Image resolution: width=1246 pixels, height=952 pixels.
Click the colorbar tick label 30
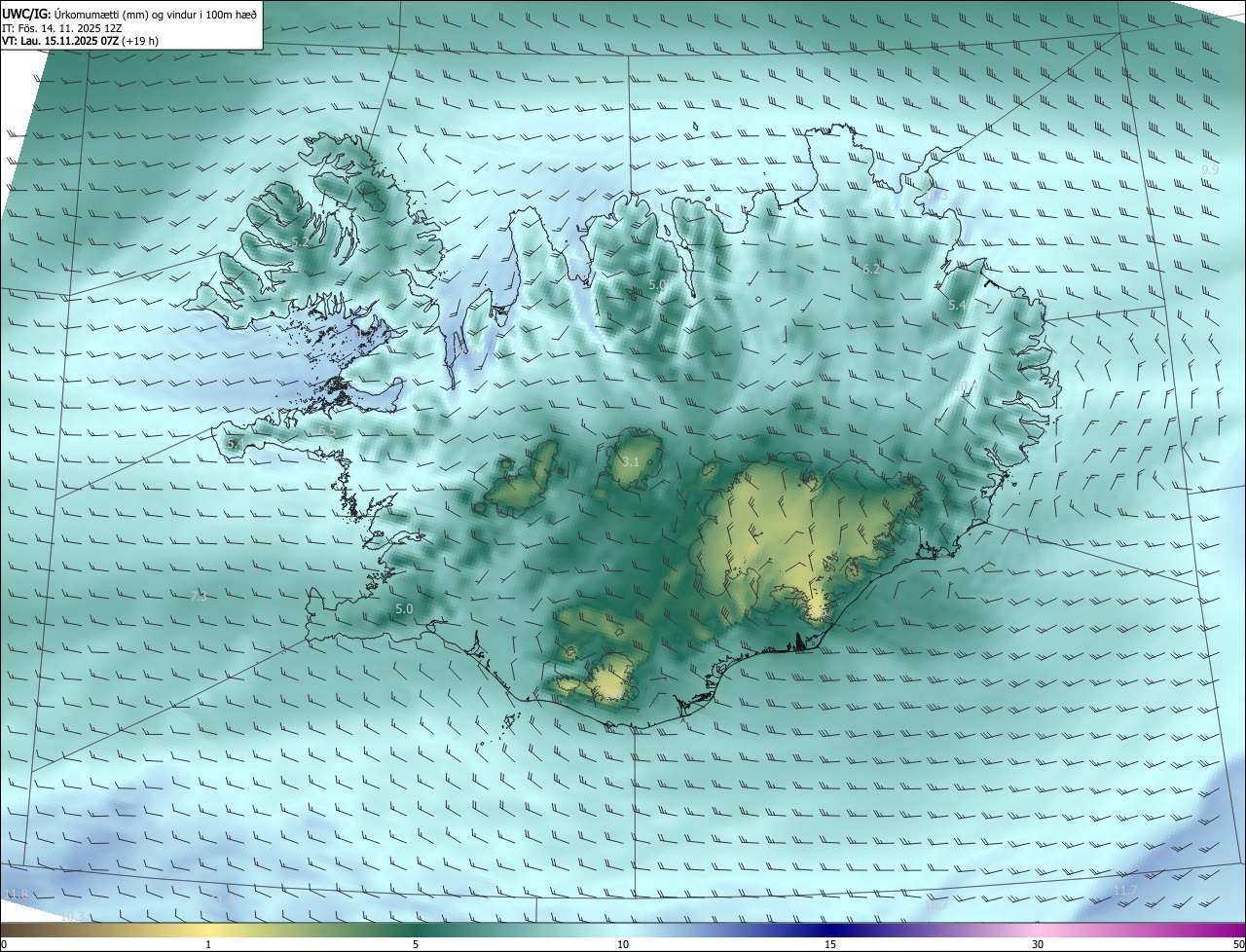(1038, 944)
